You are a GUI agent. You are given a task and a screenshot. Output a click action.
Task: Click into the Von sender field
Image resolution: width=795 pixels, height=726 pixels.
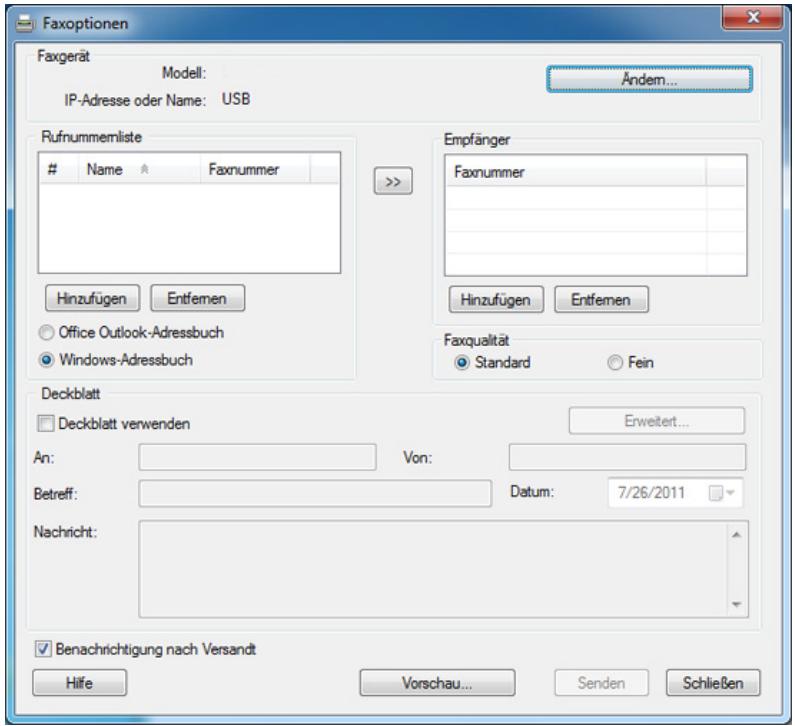tap(627, 457)
